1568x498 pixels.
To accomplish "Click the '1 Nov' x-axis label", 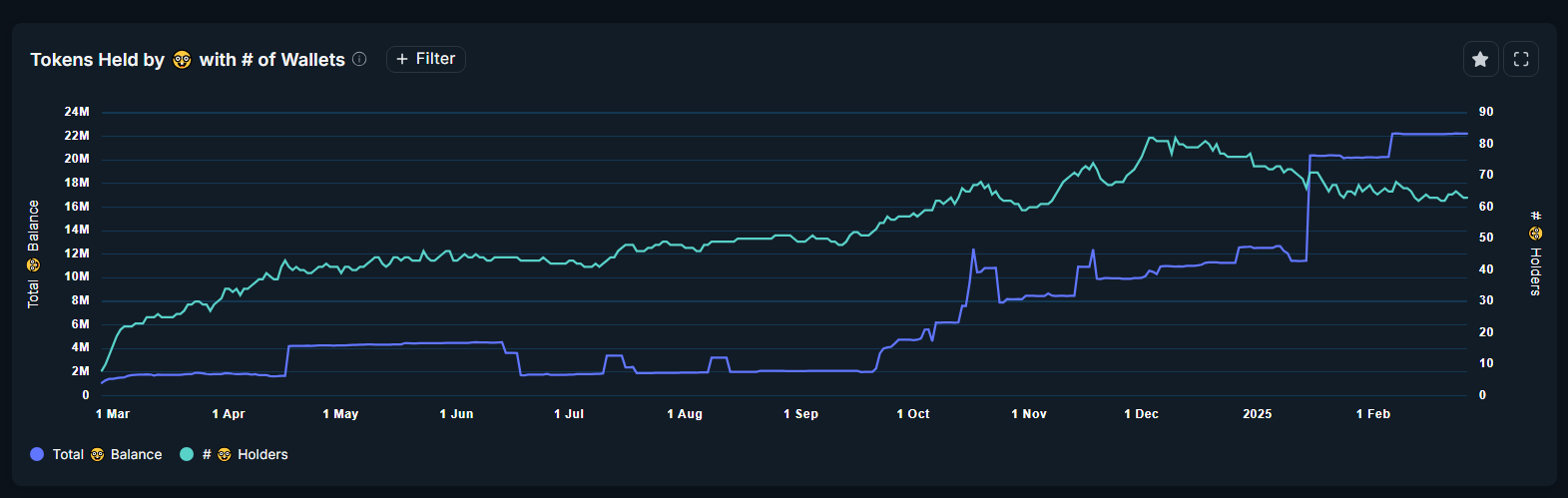I will 1029,414.
